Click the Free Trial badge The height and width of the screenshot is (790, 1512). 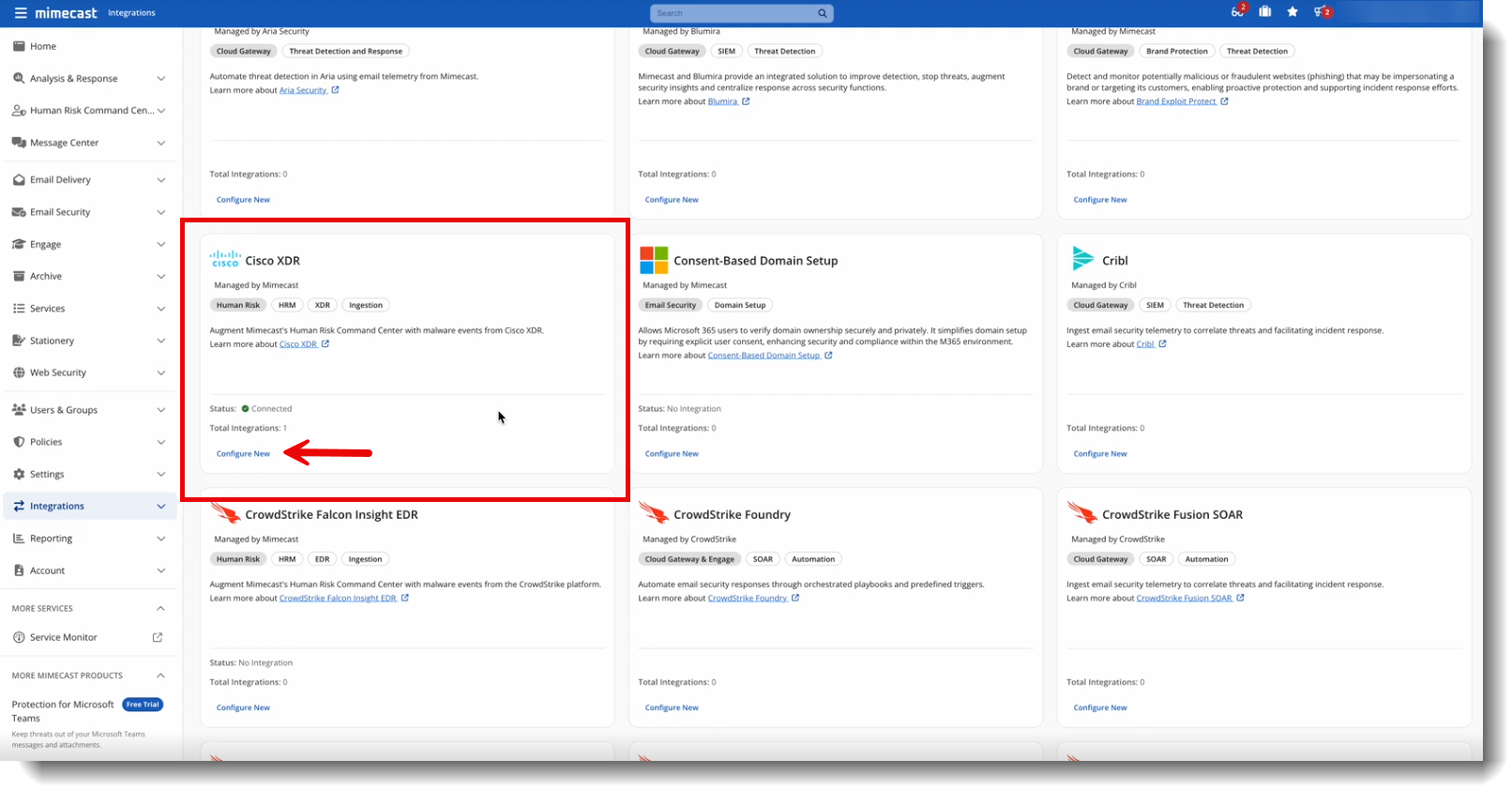point(143,705)
